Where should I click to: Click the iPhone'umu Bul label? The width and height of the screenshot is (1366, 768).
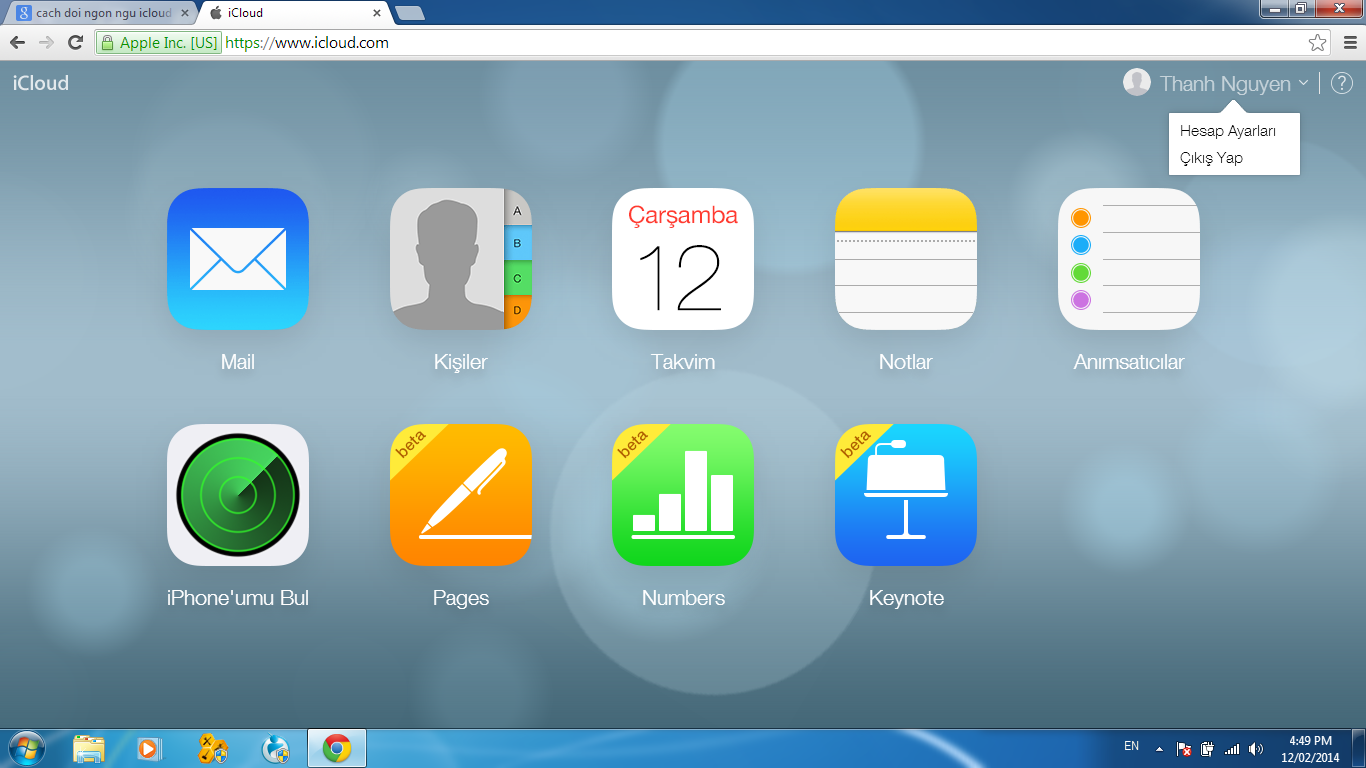(238, 598)
